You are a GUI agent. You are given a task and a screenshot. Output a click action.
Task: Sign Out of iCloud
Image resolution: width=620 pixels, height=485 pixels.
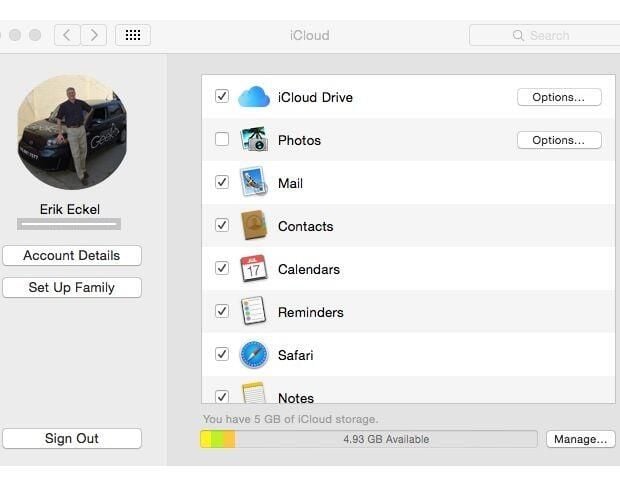(x=72, y=438)
